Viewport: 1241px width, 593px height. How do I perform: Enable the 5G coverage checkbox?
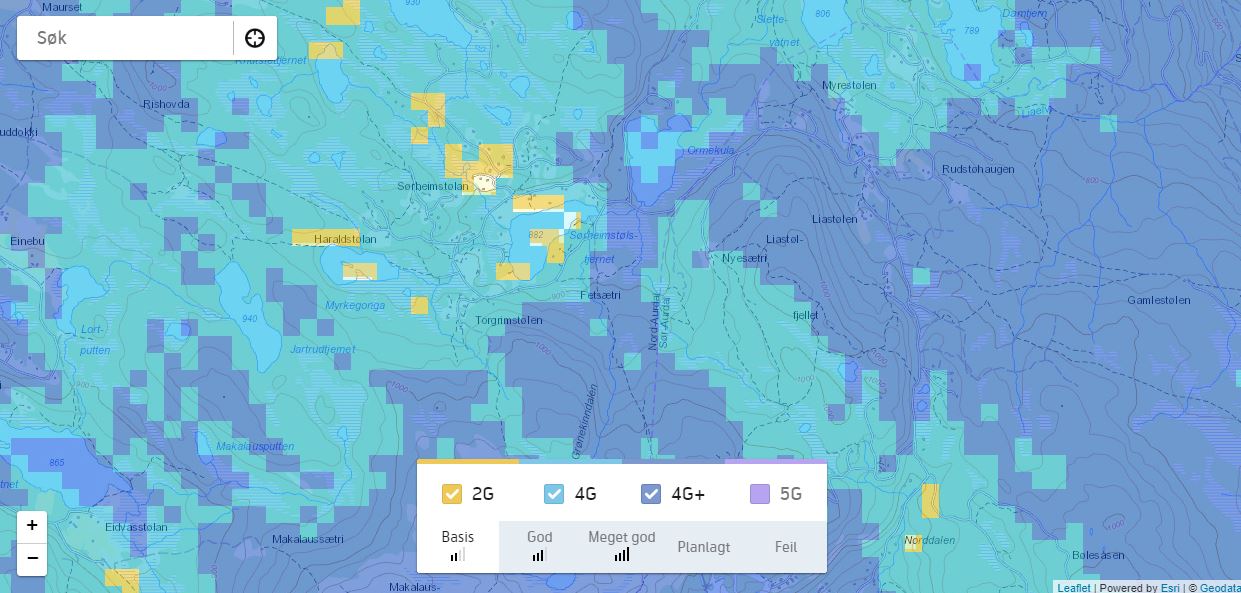point(759,494)
